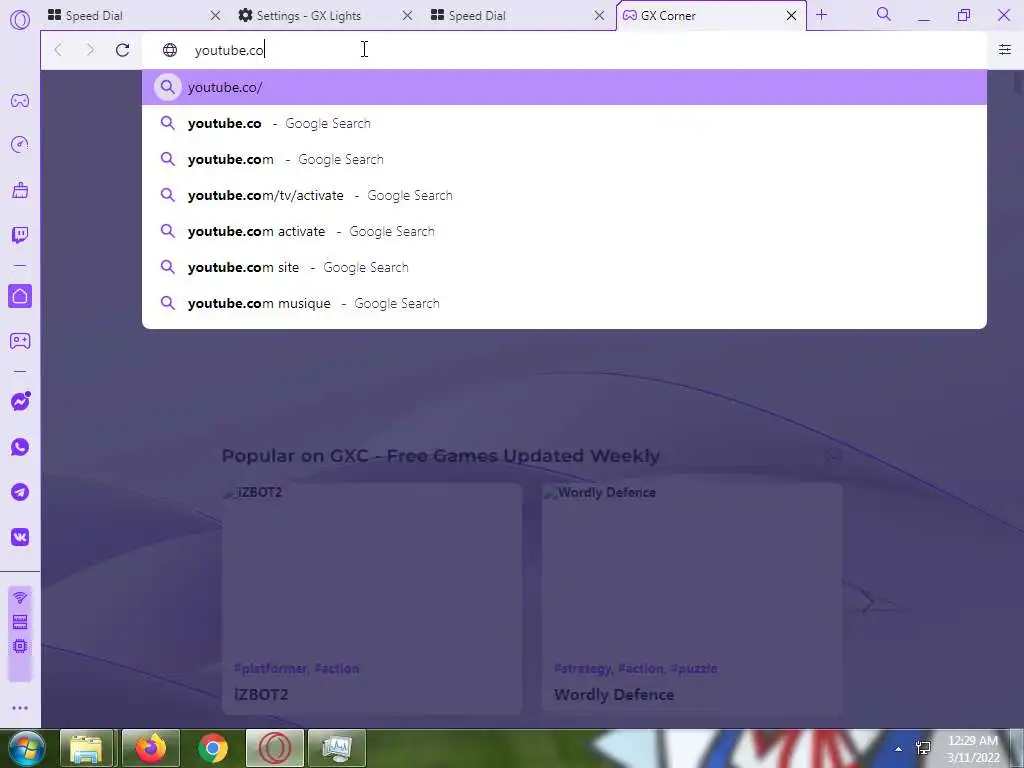Close the GX Corner tab
This screenshot has width=1024, height=768.
[791, 16]
